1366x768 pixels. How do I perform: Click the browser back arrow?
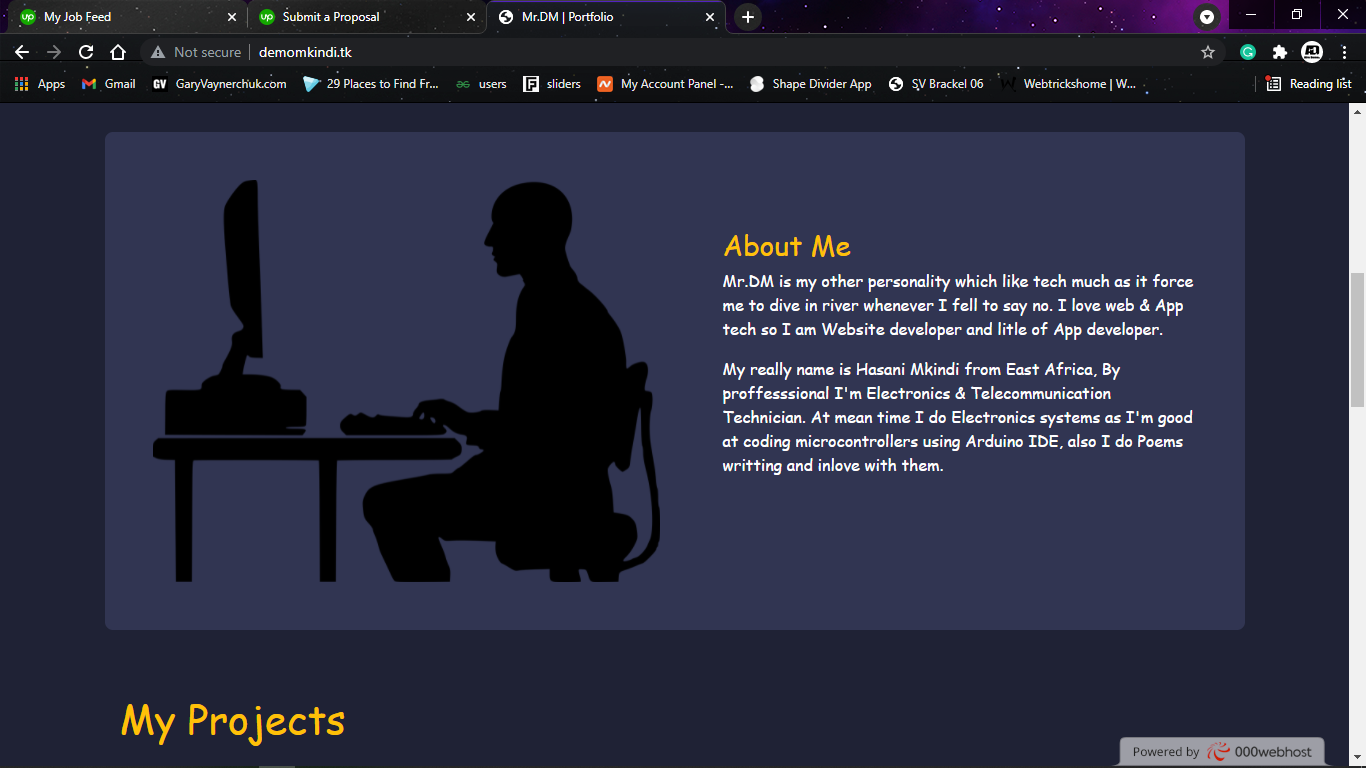coord(22,52)
